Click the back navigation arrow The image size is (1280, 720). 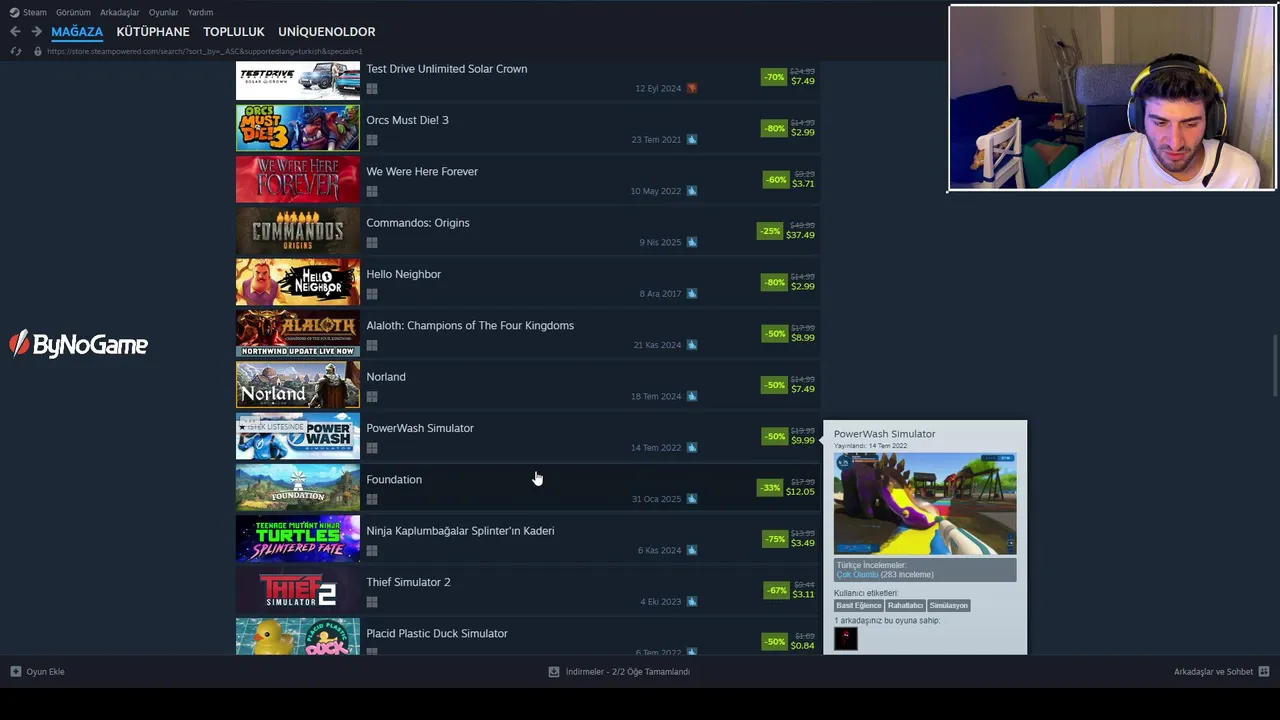point(15,32)
